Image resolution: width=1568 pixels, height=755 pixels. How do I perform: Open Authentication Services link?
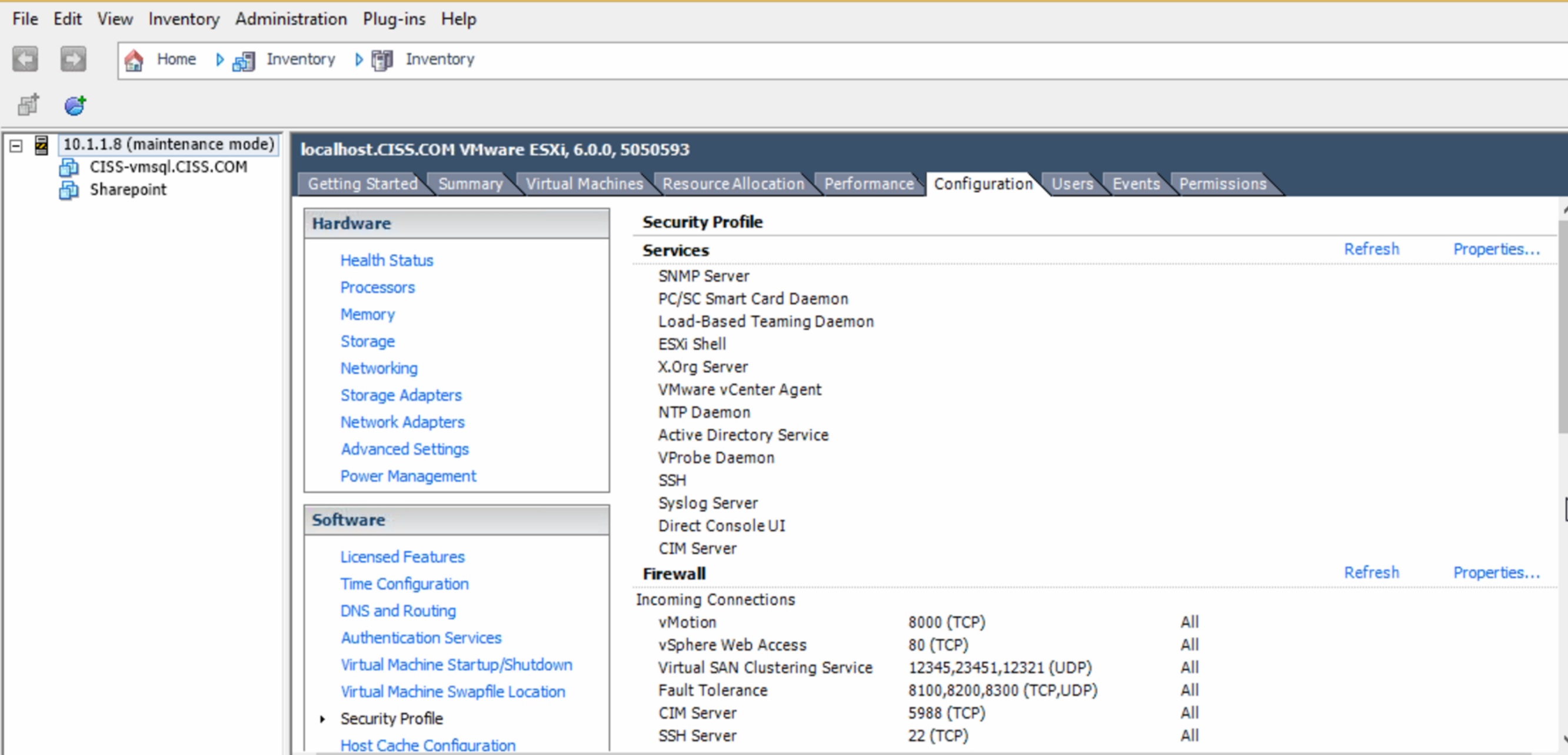coord(421,638)
